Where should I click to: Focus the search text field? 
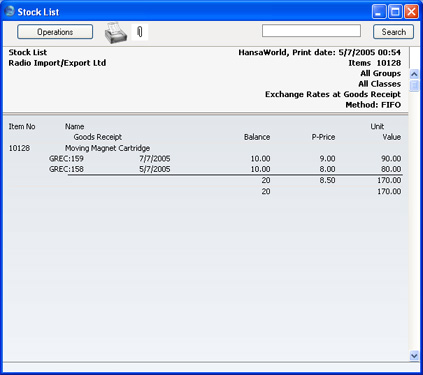[x=311, y=31]
